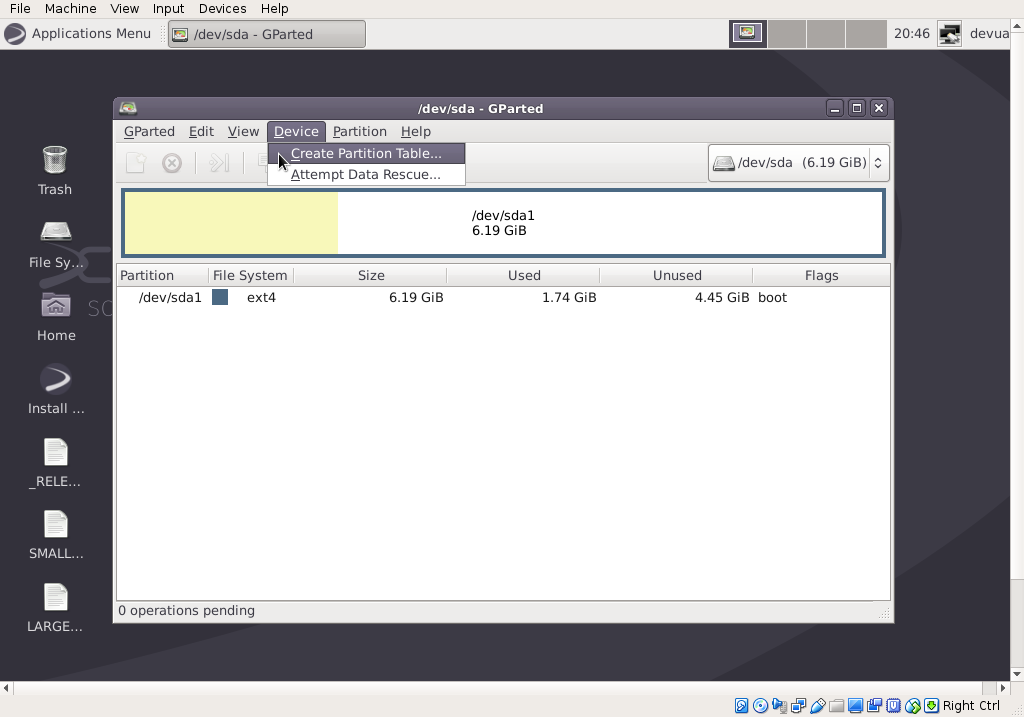Open the GParted menu

pyautogui.click(x=150, y=131)
